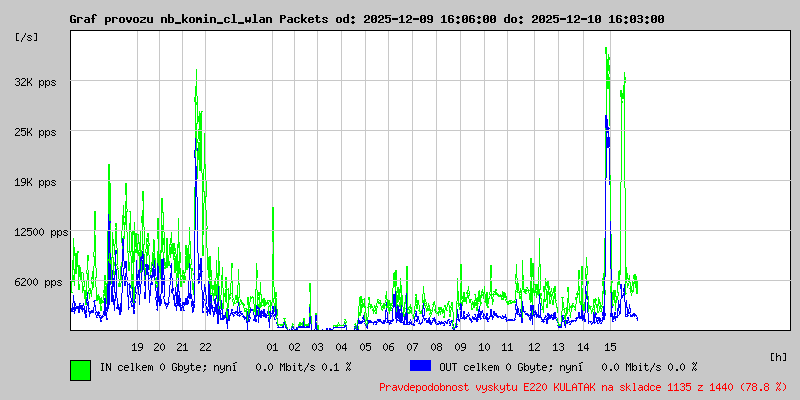Click the graph title 'Graf provozu nb_komin_cl_wlan Packets'

pyautogui.click(x=199, y=19)
